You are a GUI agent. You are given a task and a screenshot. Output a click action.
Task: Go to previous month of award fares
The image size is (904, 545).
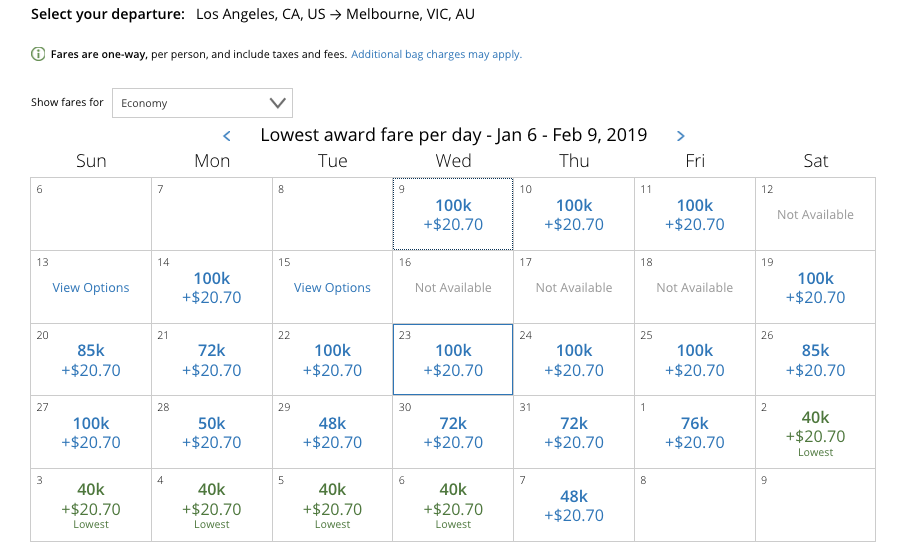pos(227,136)
